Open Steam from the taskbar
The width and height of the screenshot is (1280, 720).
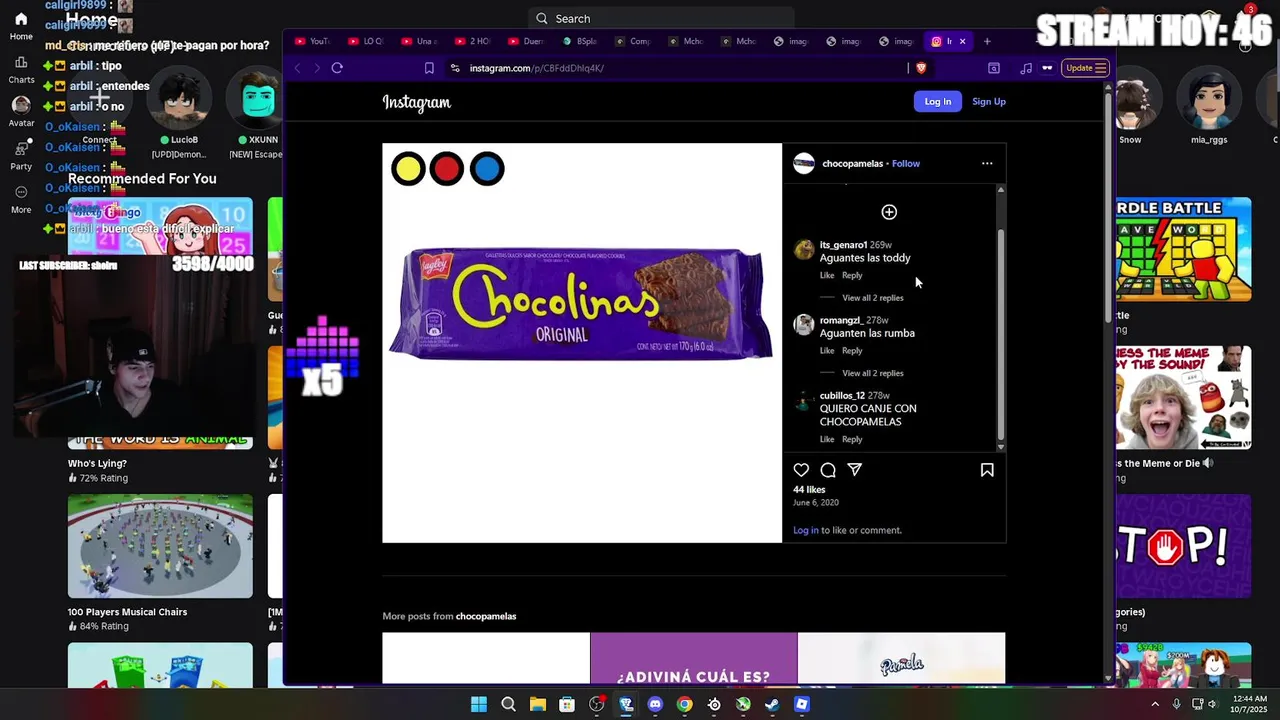point(772,704)
